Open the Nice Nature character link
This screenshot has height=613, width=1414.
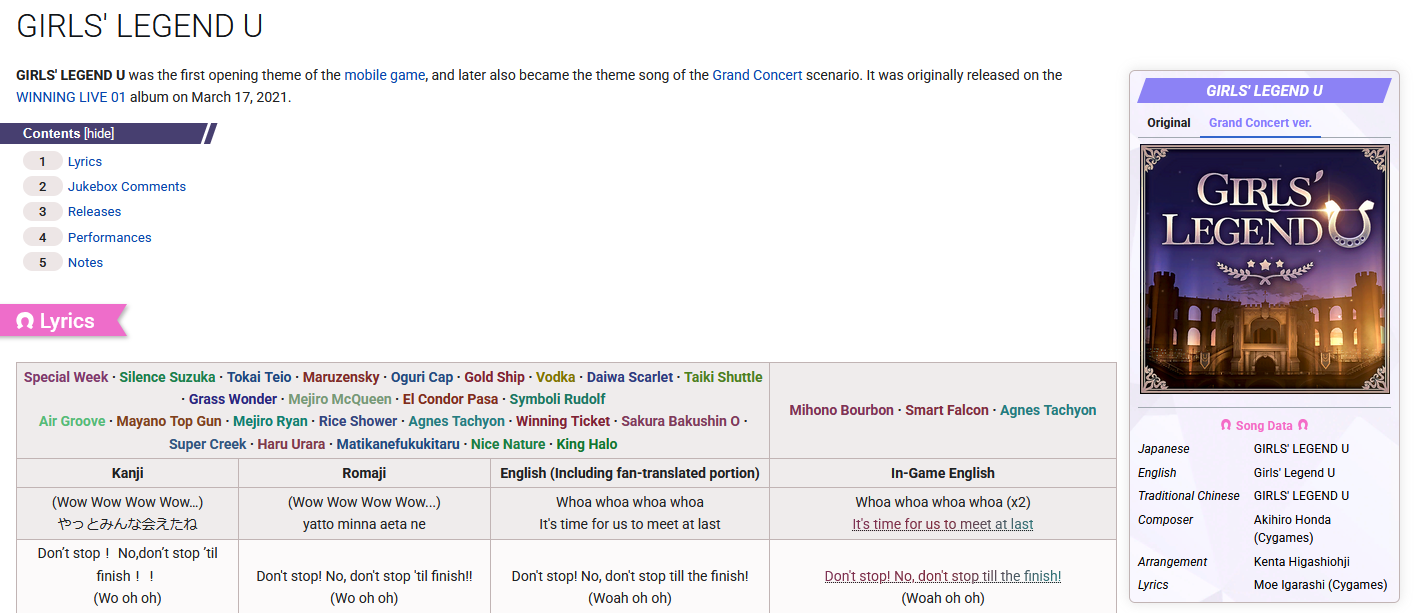tap(508, 444)
